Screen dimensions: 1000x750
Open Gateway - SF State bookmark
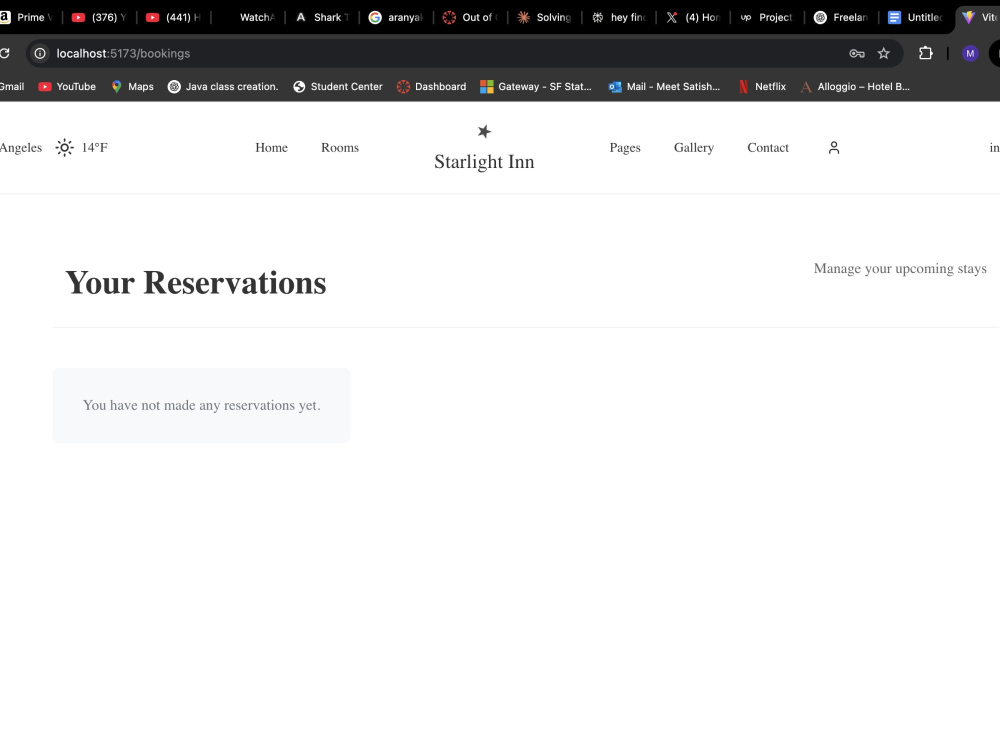(x=536, y=87)
